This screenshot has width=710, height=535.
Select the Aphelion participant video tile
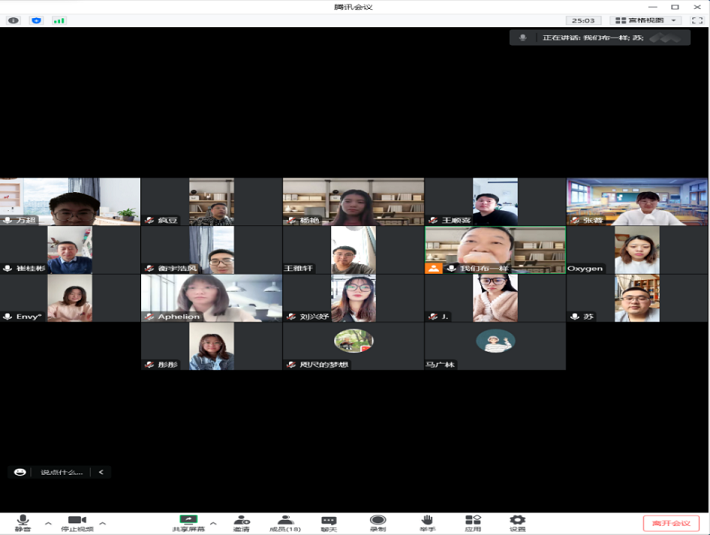pos(211,298)
